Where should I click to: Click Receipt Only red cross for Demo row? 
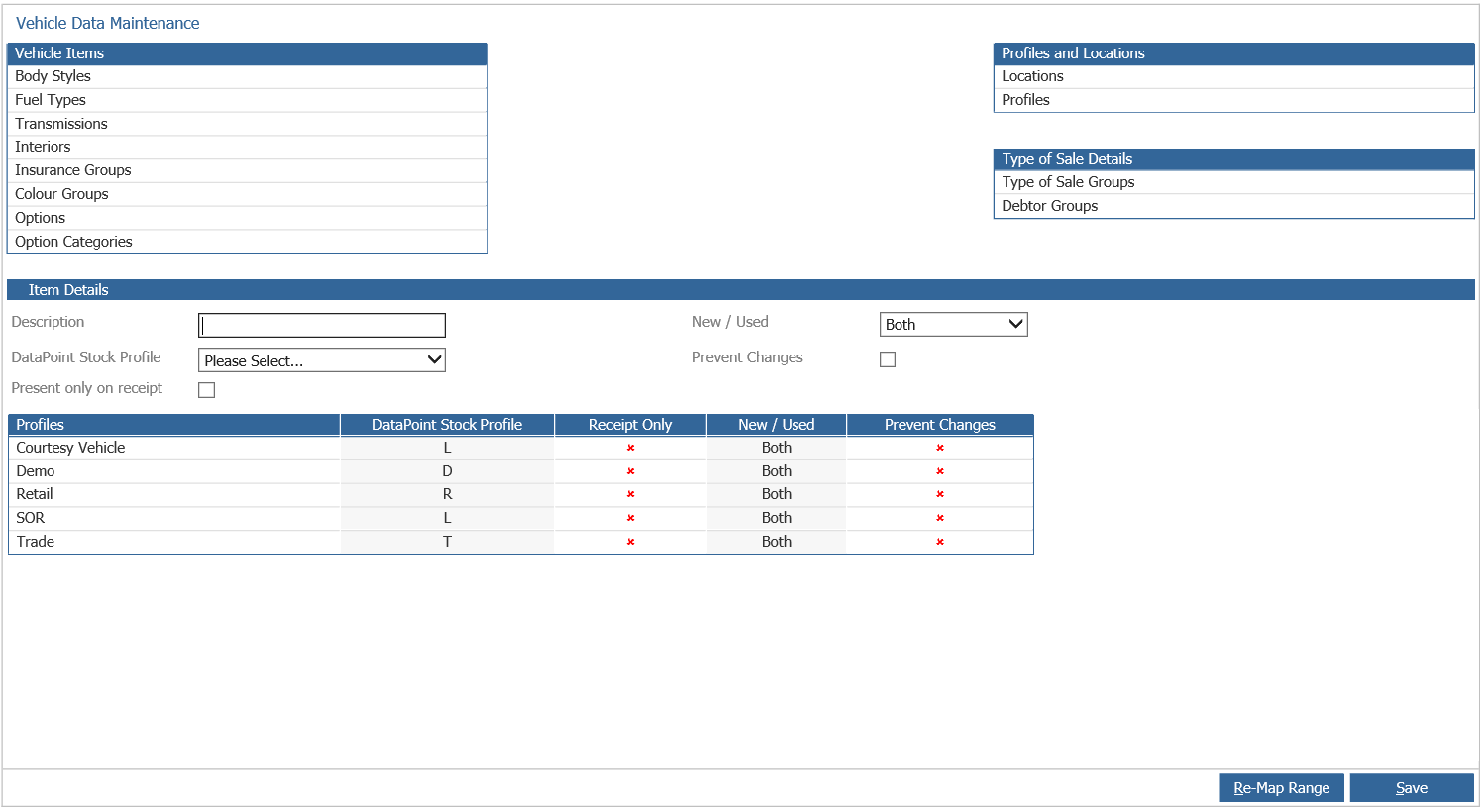(630, 471)
